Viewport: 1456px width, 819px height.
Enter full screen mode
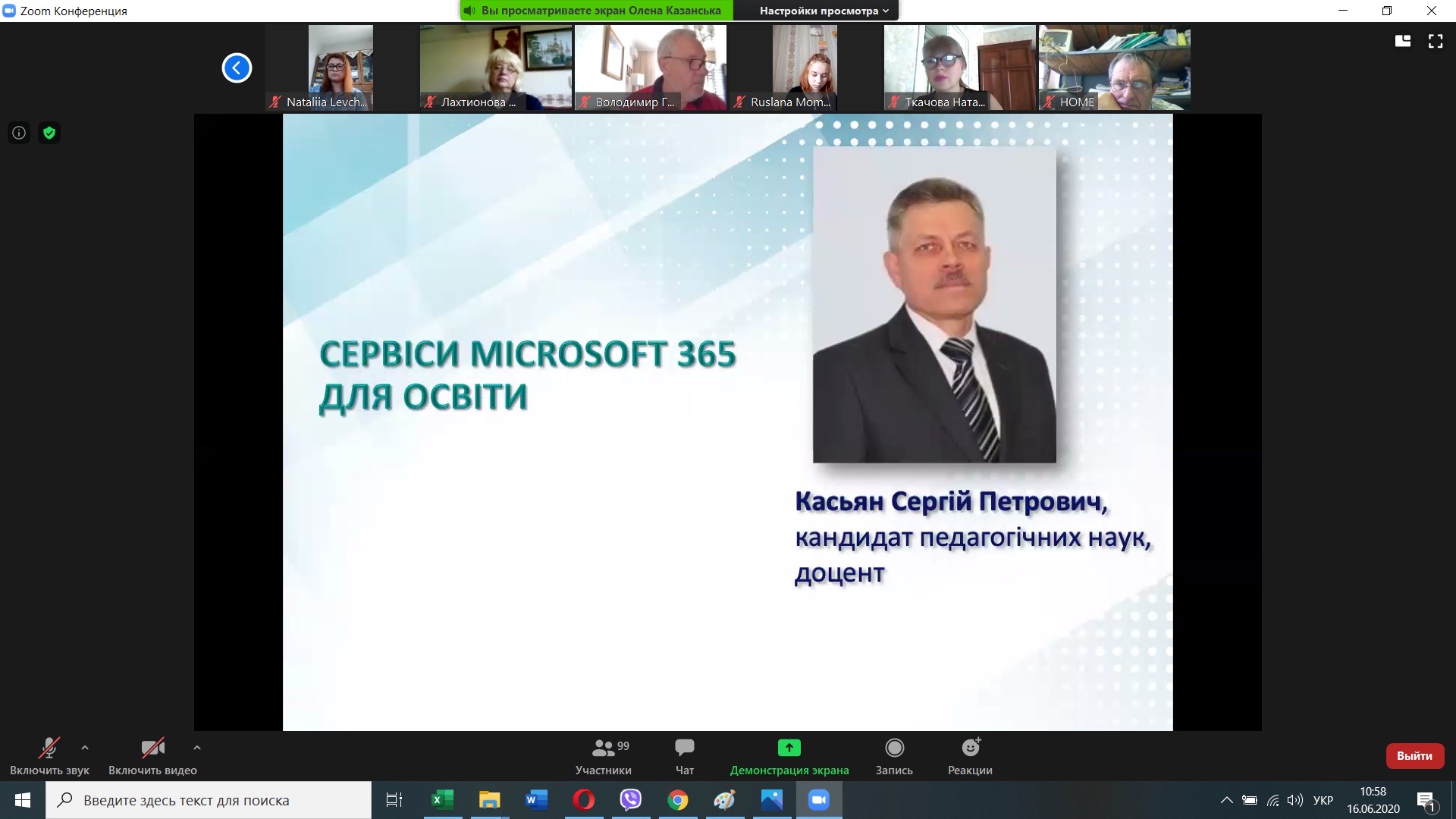click(x=1436, y=42)
